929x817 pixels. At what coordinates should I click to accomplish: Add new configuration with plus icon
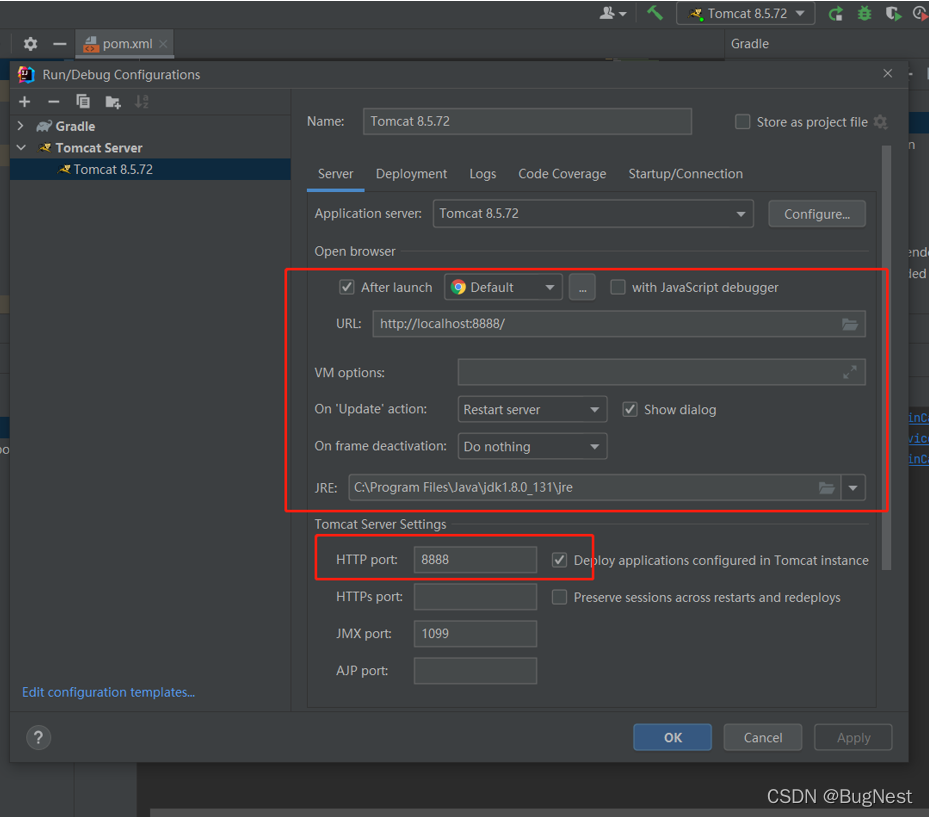(x=24, y=102)
